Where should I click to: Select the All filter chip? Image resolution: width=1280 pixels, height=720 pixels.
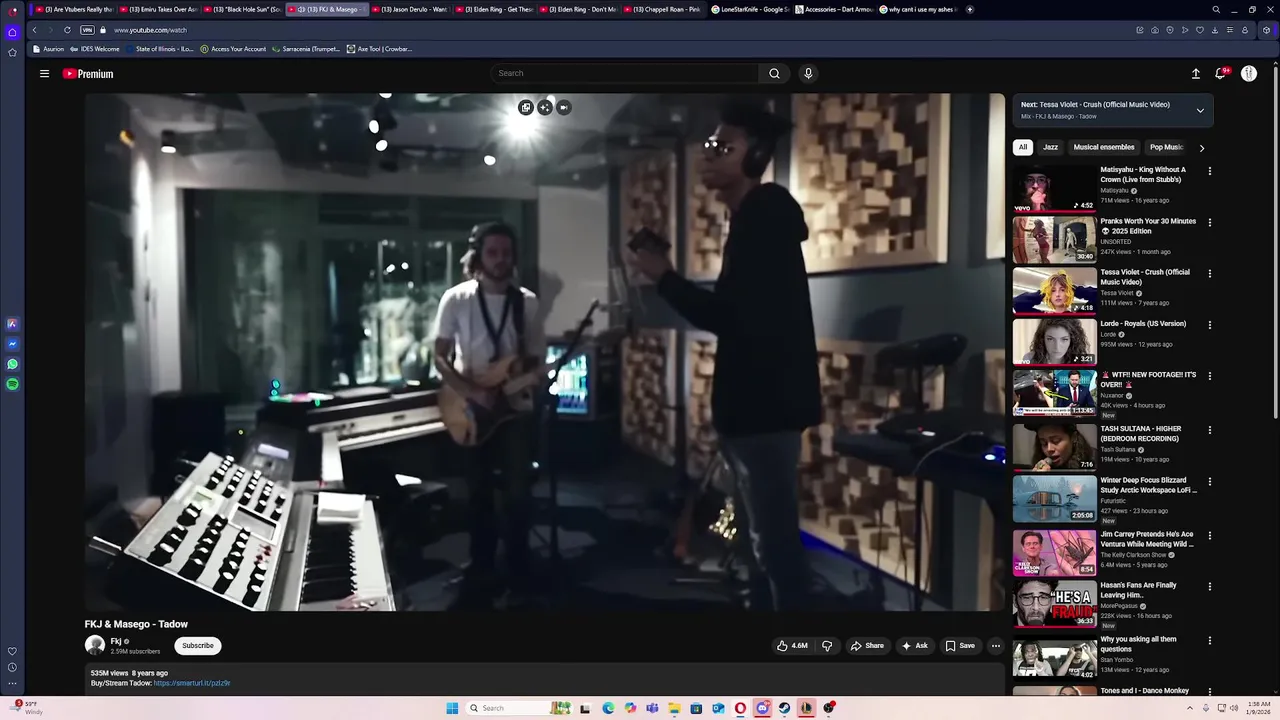pos(1022,147)
